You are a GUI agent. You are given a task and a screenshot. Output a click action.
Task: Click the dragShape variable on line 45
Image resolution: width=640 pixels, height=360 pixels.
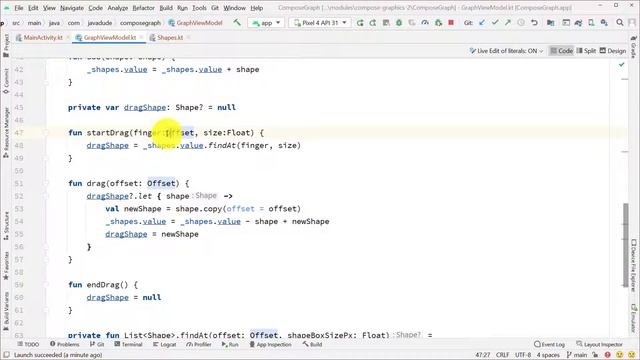[x=145, y=107]
